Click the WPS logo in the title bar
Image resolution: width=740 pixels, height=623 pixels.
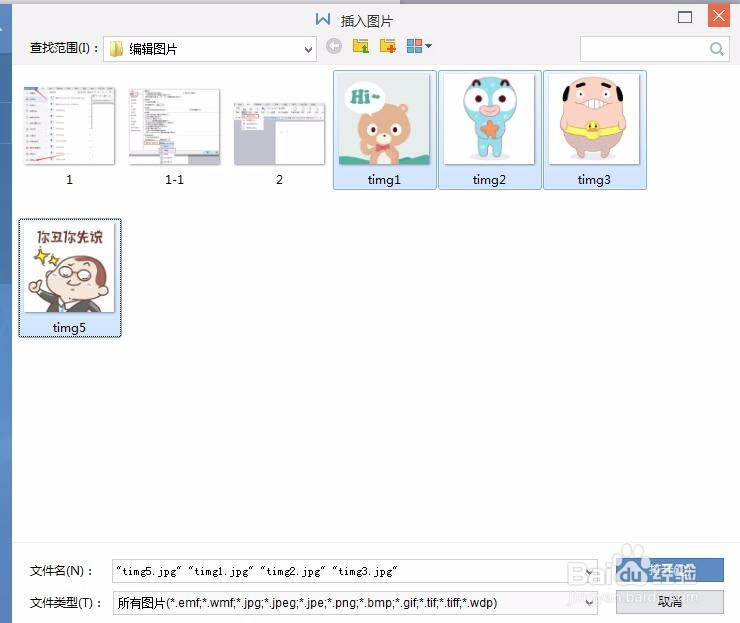323,19
